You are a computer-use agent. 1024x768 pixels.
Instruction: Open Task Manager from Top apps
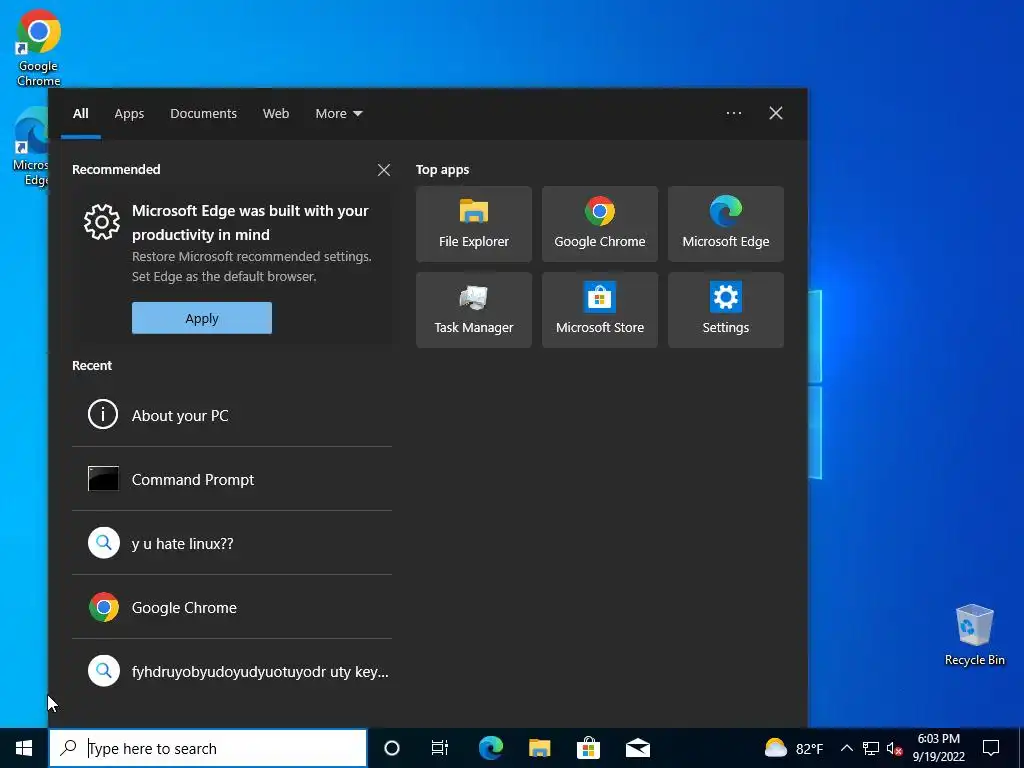(x=473, y=310)
